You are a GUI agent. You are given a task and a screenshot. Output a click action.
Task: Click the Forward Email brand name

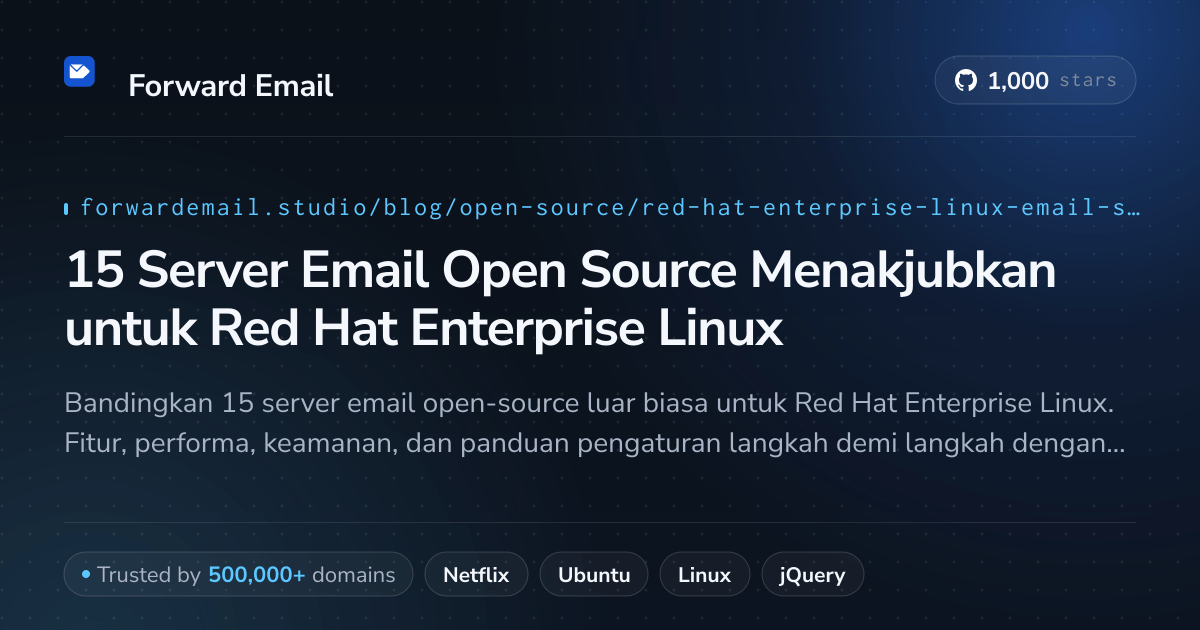click(x=230, y=86)
